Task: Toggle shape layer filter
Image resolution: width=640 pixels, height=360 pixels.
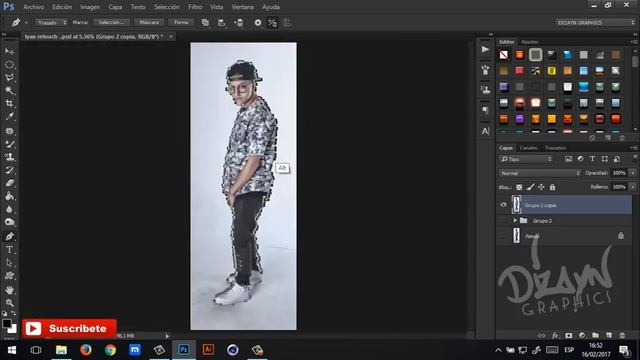Action: pyautogui.click(x=604, y=159)
